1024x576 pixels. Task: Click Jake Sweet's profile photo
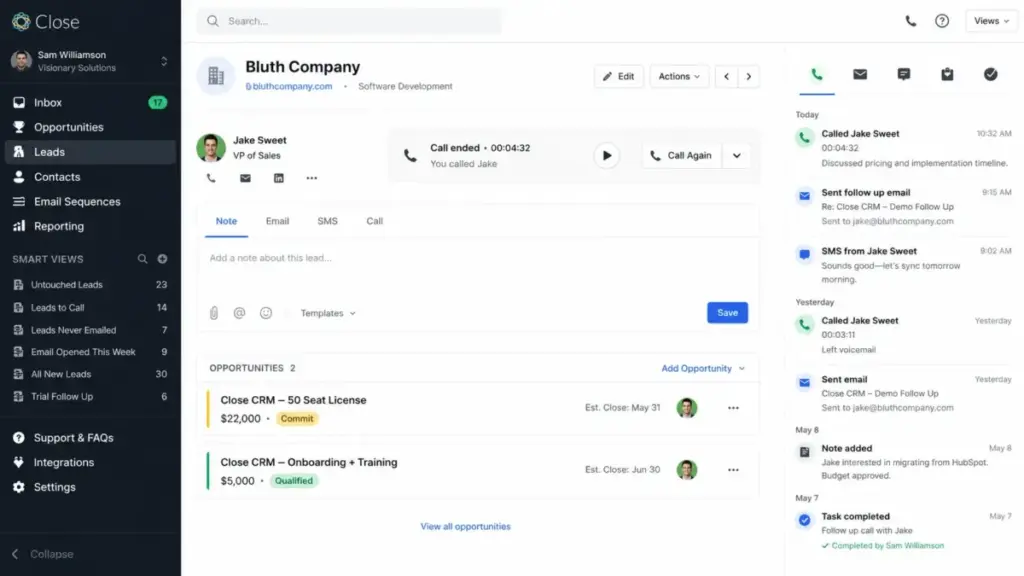[x=211, y=148]
